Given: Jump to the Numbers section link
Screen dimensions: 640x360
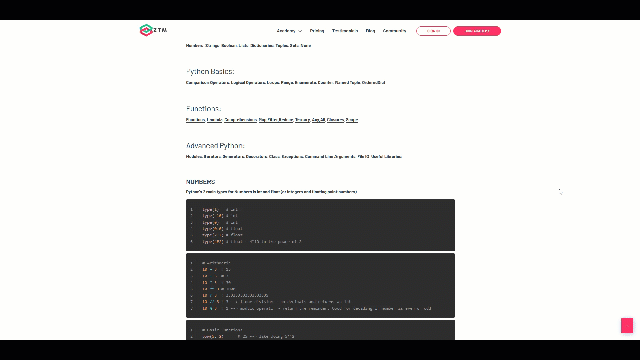Looking at the screenshot, I should pos(195,46).
